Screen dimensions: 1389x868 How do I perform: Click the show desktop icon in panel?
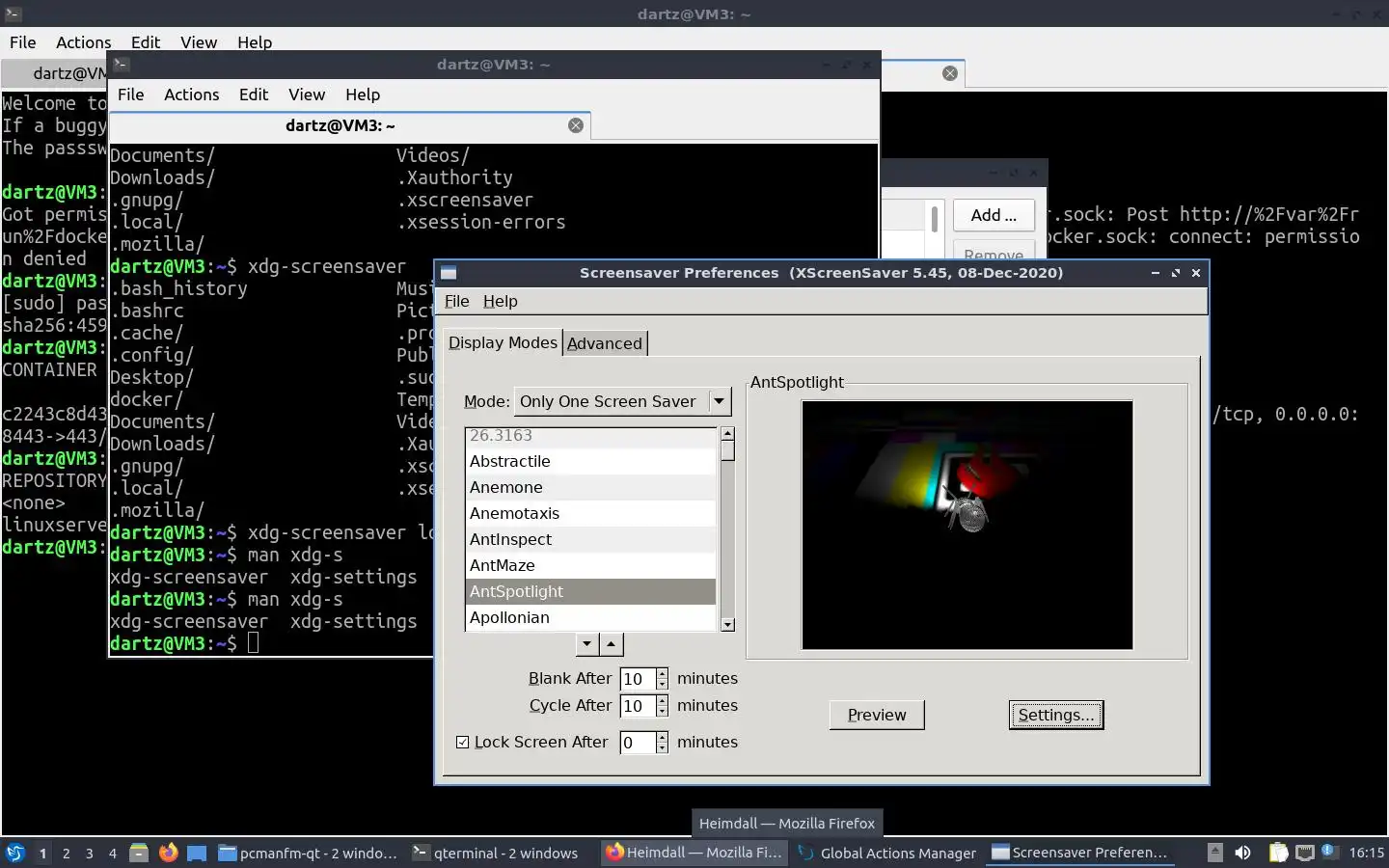pos(197,853)
